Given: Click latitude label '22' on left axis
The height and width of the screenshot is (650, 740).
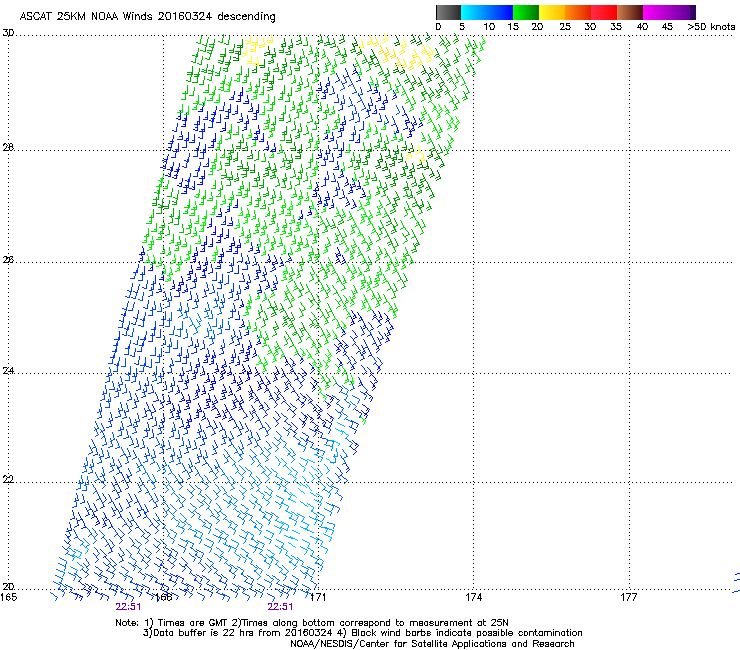Looking at the screenshot, I should [8, 480].
